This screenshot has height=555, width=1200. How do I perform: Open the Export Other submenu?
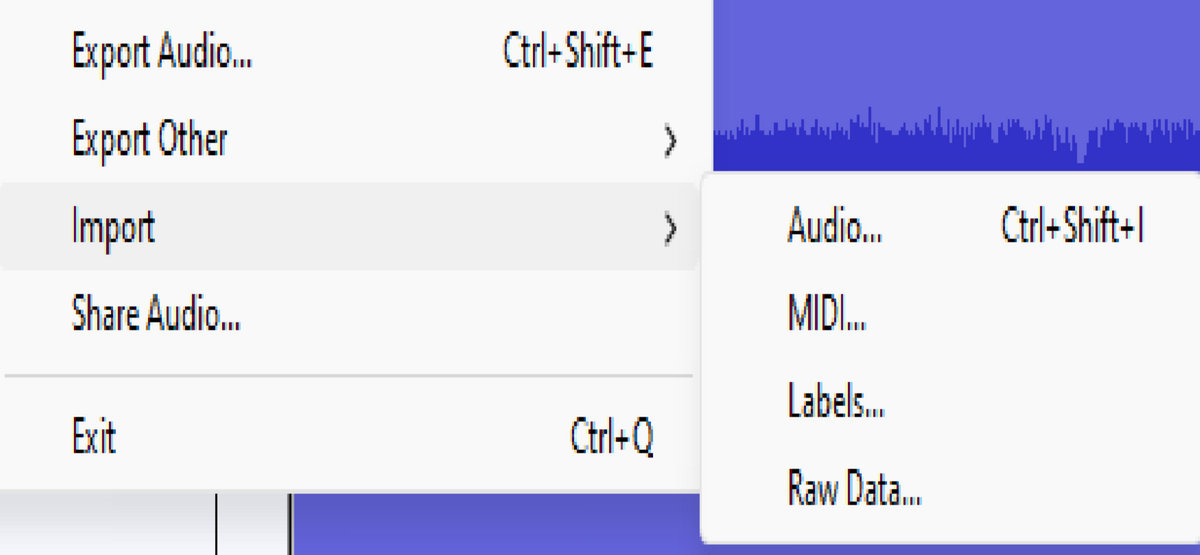point(150,140)
